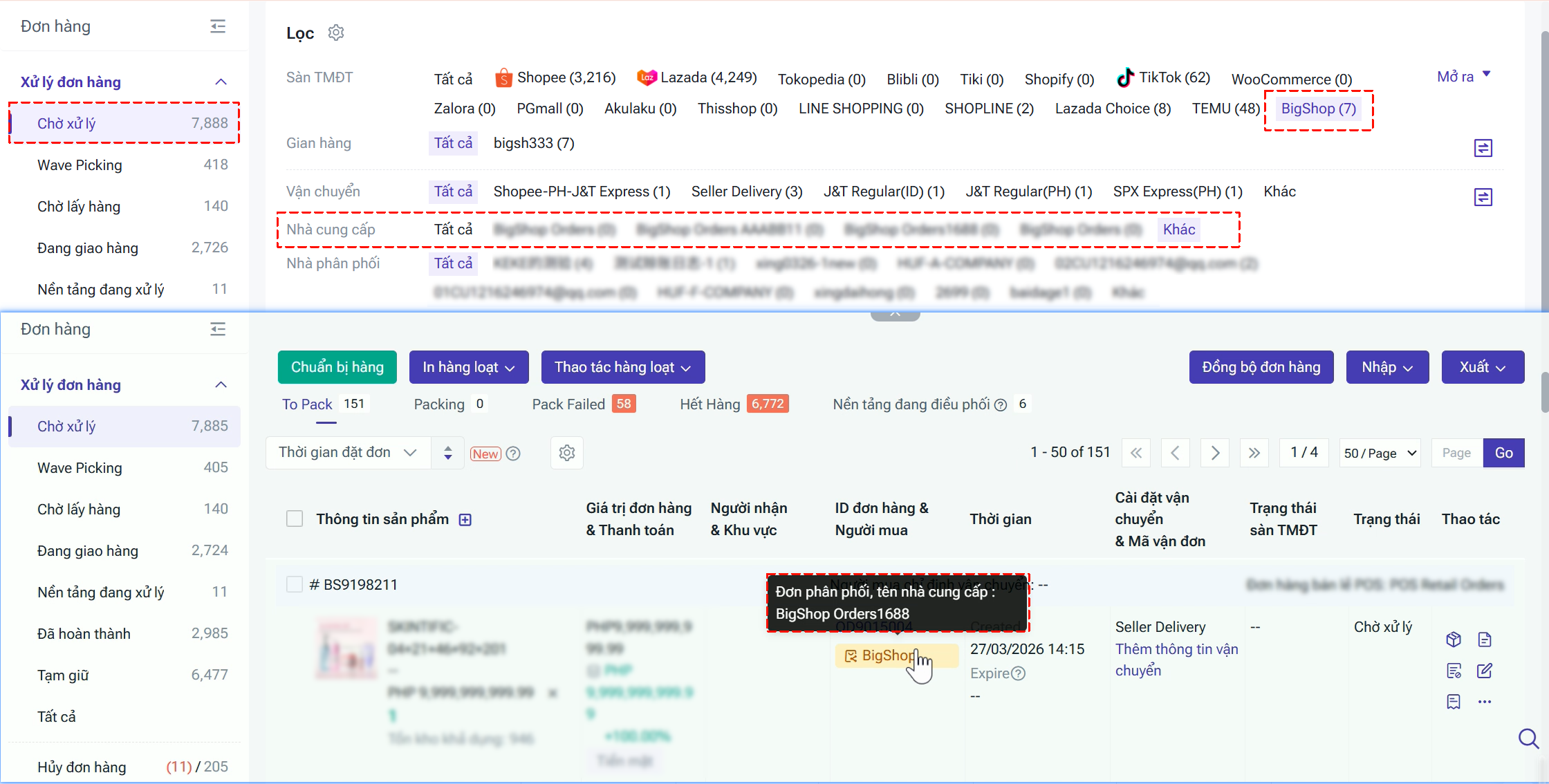Open filter settings gear beside Lọc

point(336,32)
